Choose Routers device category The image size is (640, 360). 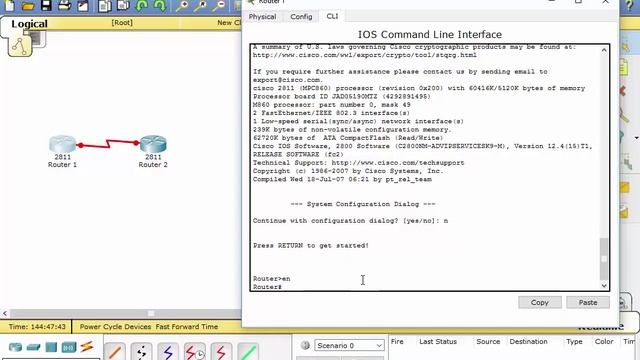[15, 347]
